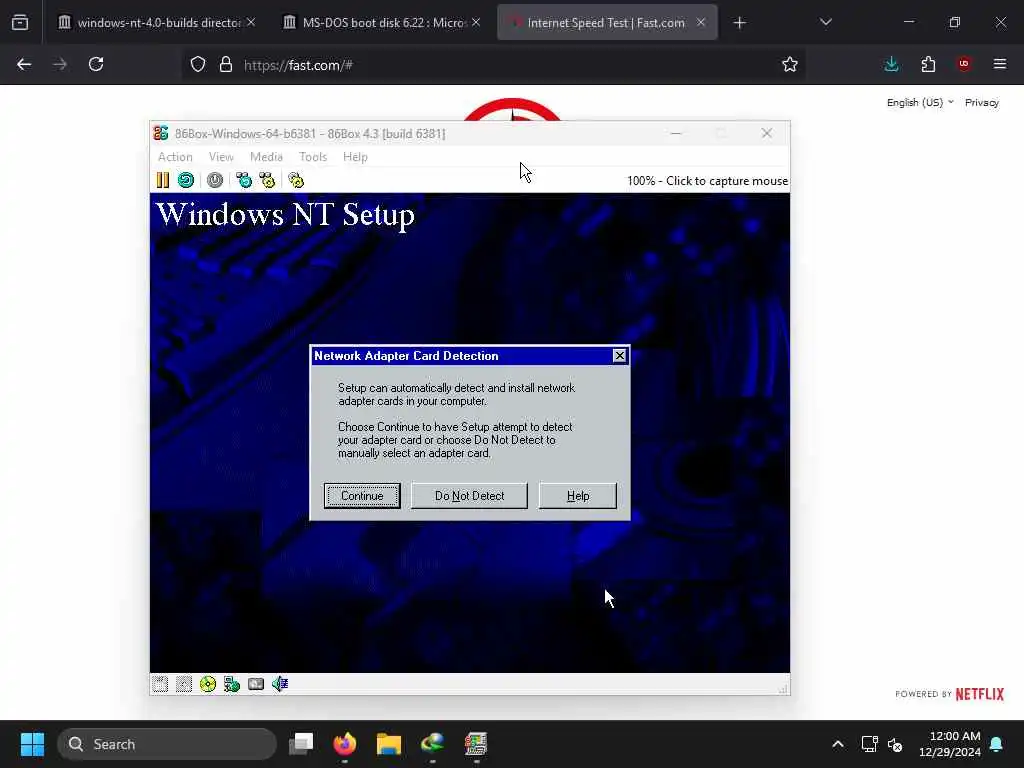Open the notifications bell icon
This screenshot has height=768, width=1024.
click(x=996, y=744)
